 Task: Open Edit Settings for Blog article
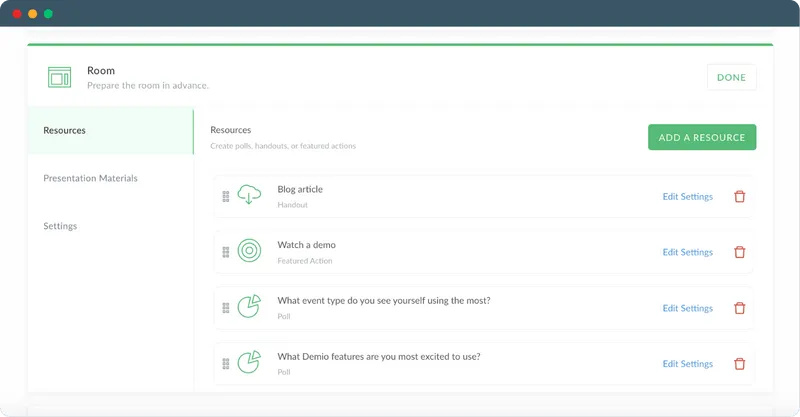click(x=687, y=197)
